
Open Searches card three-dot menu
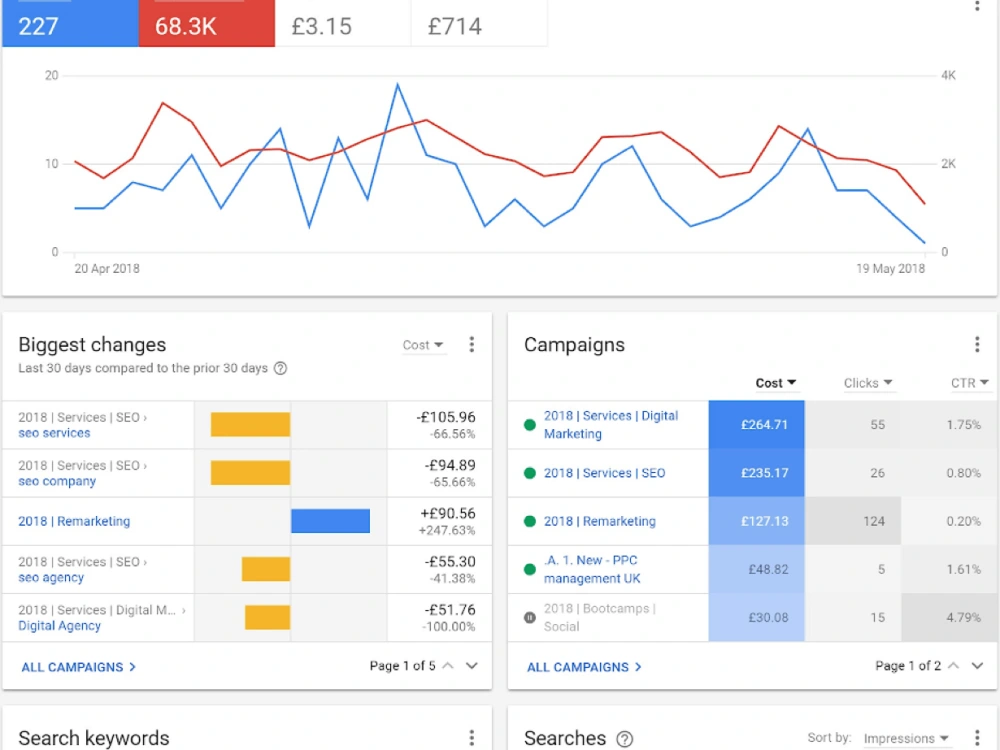976,738
